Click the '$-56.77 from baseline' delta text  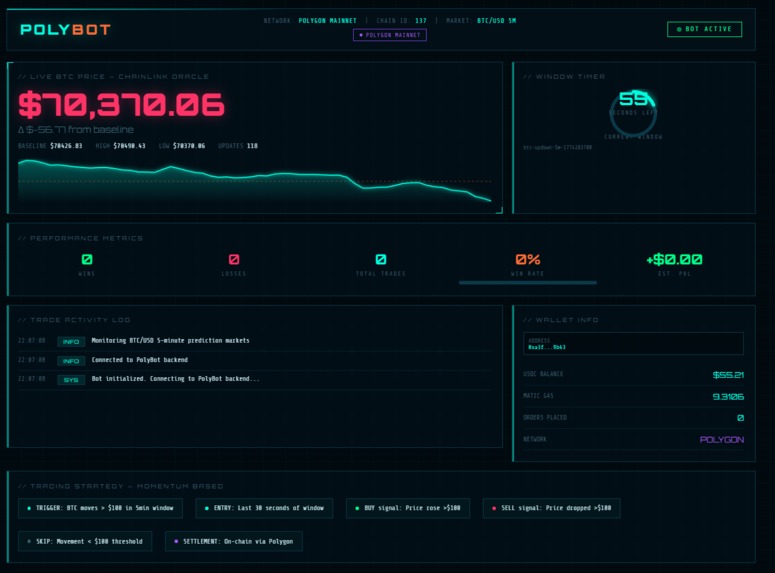tap(76, 130)
